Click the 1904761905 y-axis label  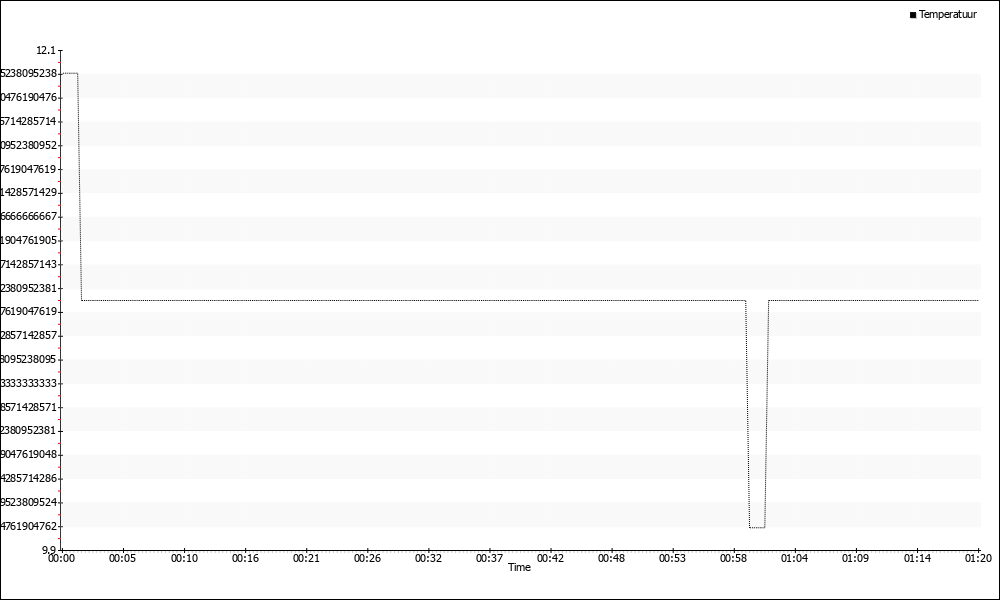click(x=29, y=240)
